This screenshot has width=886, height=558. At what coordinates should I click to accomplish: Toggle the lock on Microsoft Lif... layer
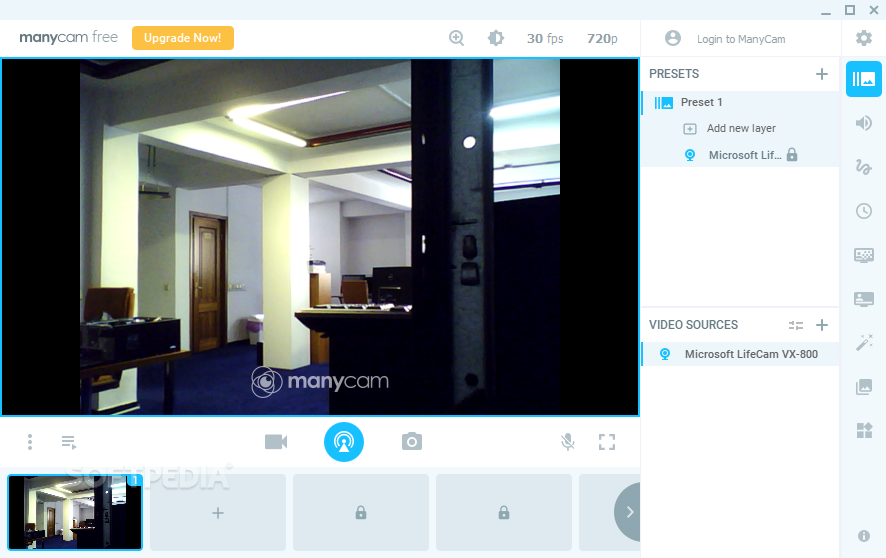tap(792, 155)
